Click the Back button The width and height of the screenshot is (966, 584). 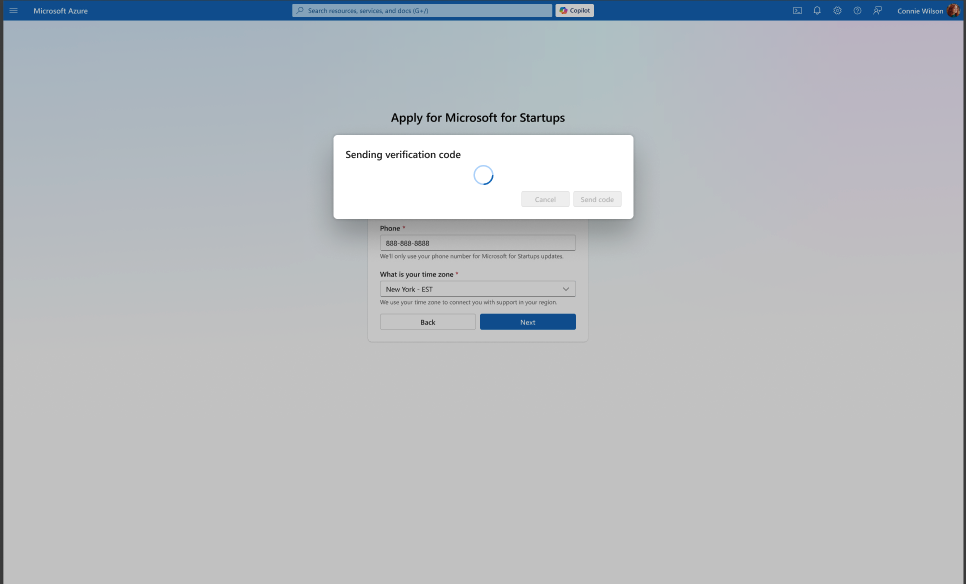(x=428, y=322)
